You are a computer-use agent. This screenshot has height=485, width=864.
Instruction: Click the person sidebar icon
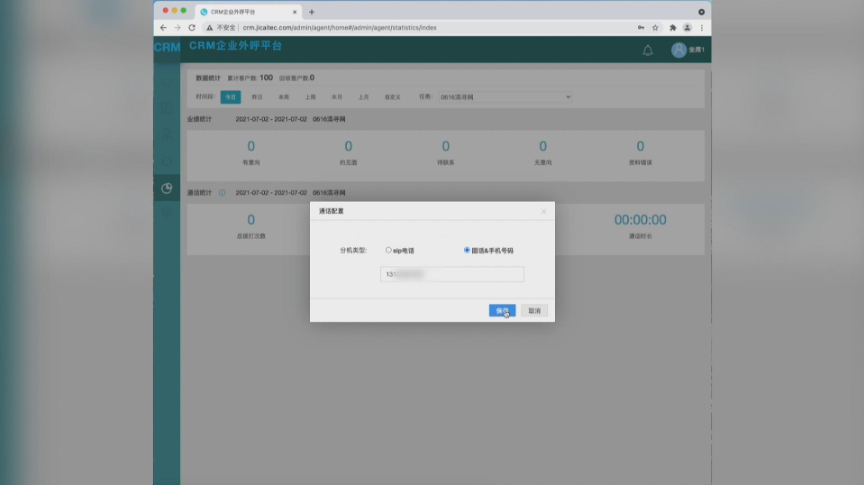(166, 135)
